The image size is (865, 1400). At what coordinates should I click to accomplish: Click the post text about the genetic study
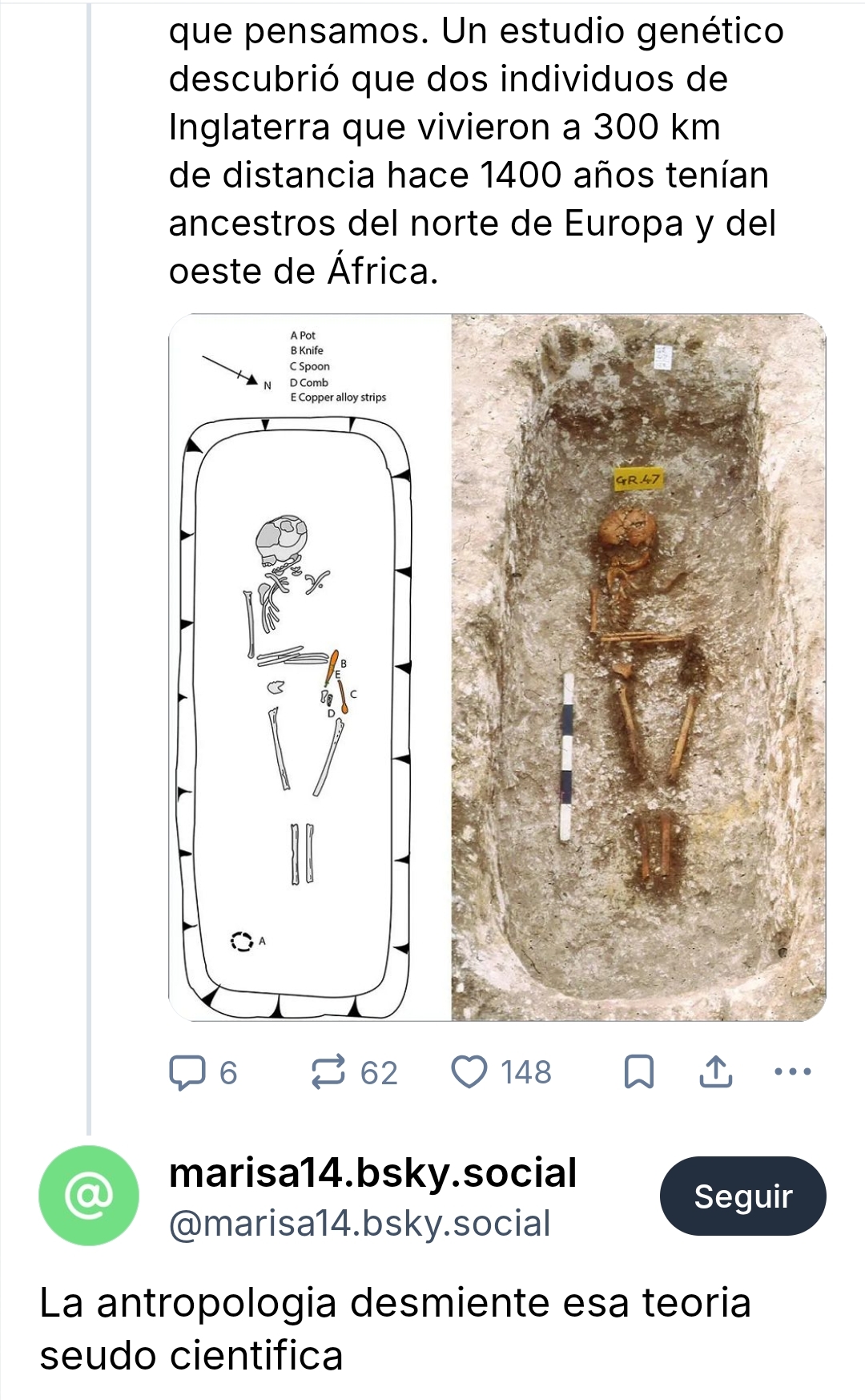point(473,151)
